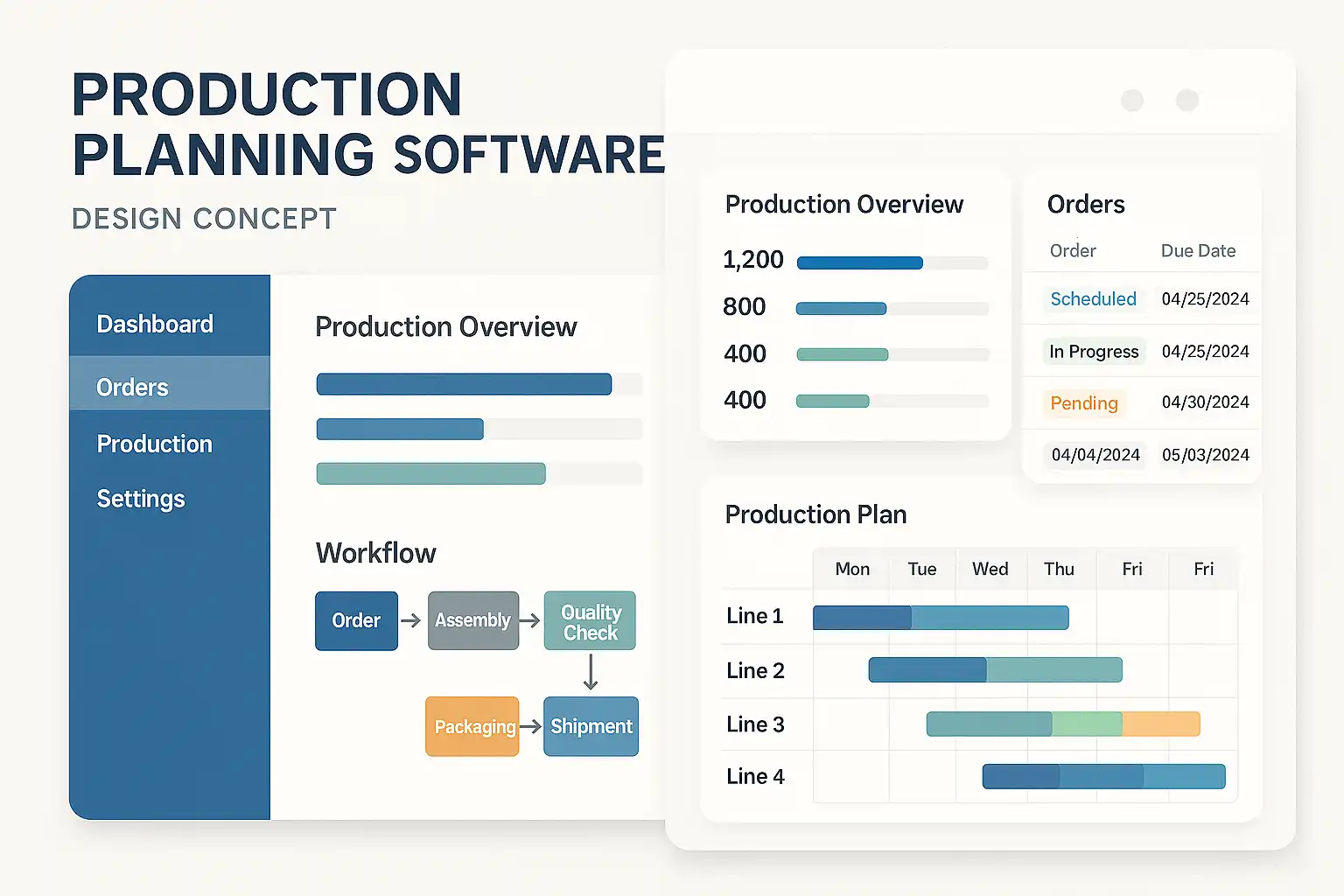Open the In Progress order

1094,352
